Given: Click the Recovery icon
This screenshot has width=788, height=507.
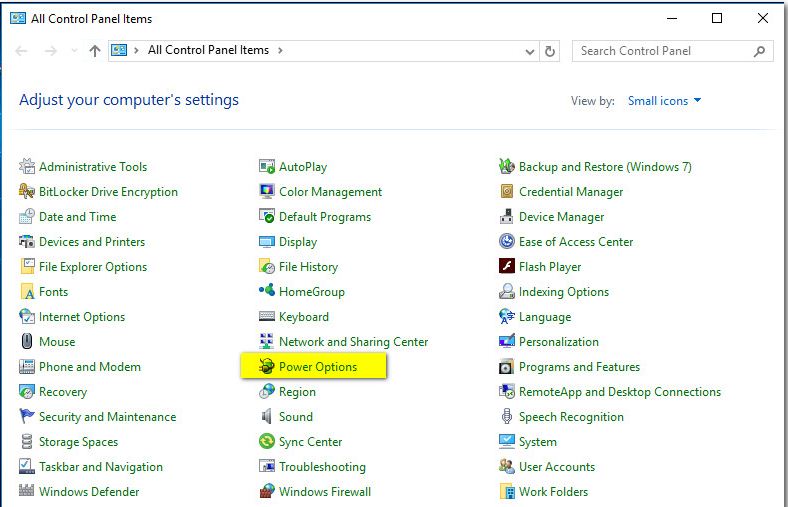Looking at the screenshot, I should point(27,391).
